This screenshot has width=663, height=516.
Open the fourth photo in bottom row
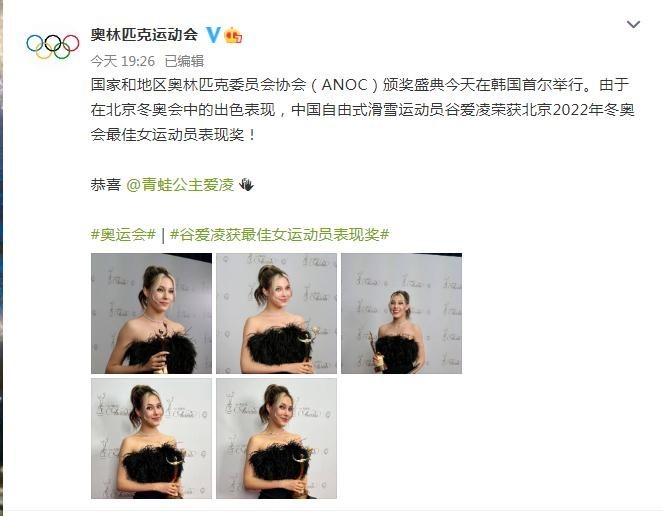(151, 439)
